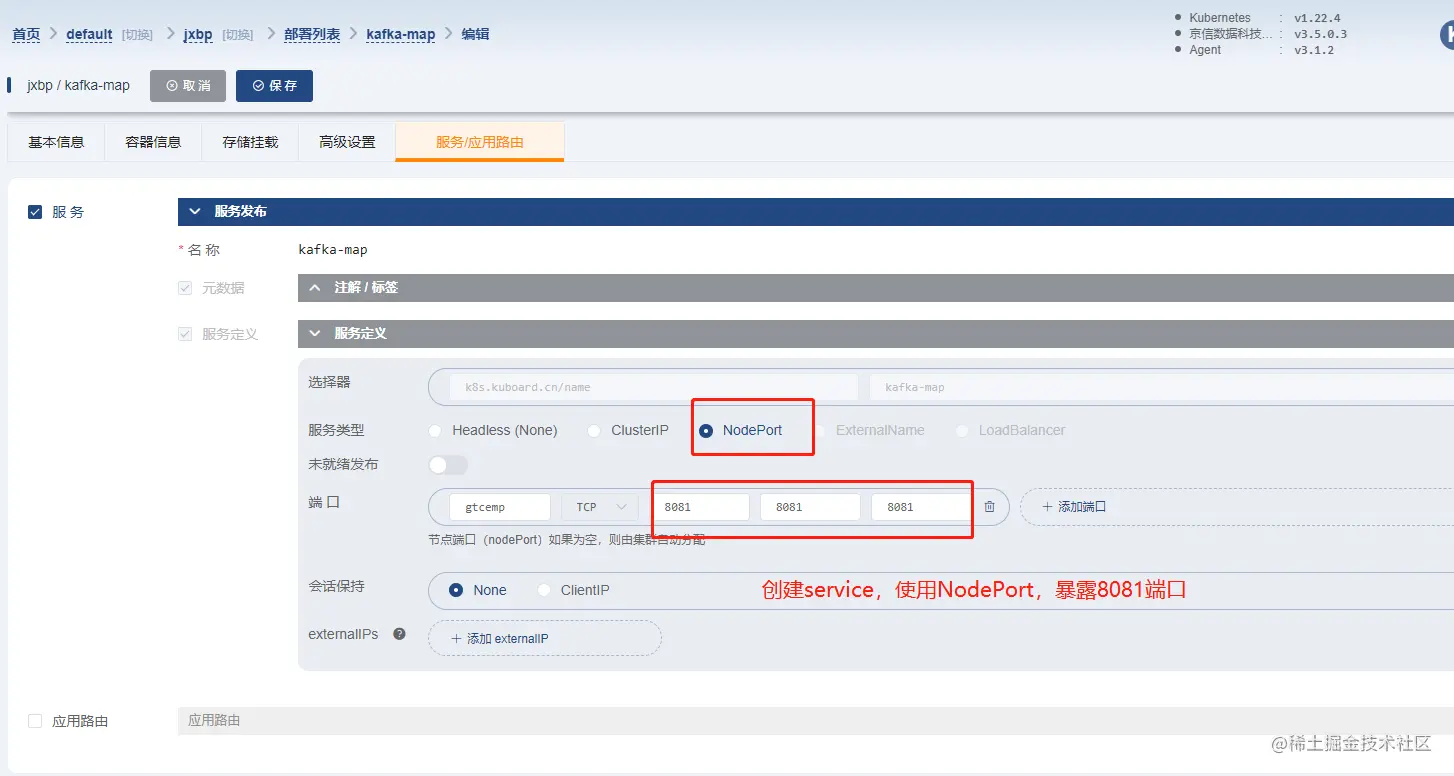Image resolution: width=1454 pixels, height=776 pixels.
Task: Open the 高级设置 tab
Action: point(347,142)
